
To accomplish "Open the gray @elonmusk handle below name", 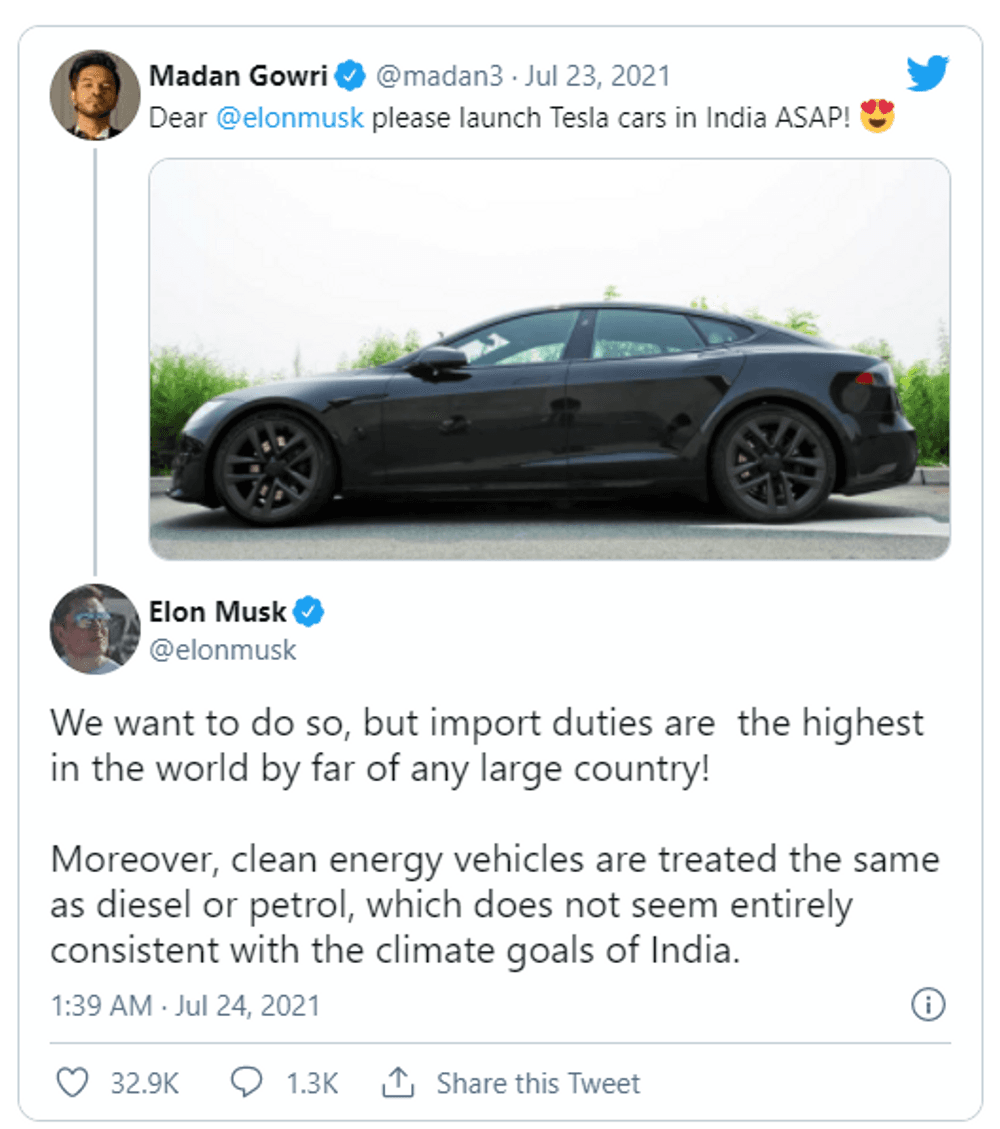I will pos(223,650).
